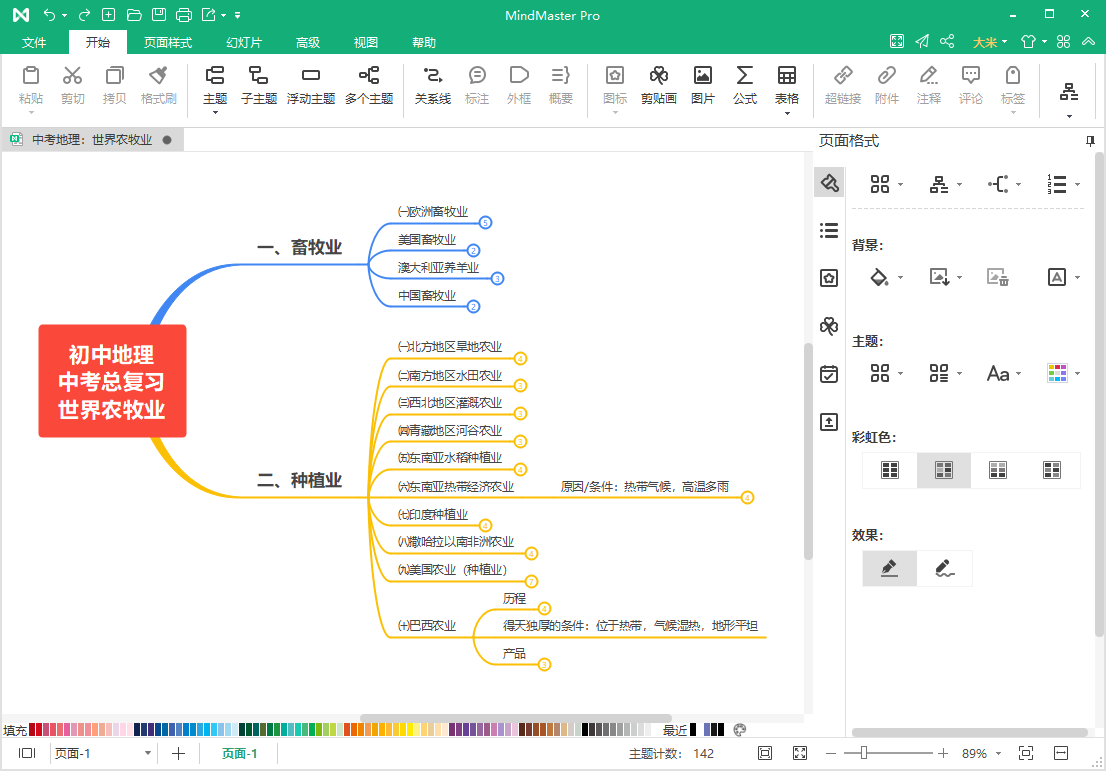Viewport: 1106px width, 771px height.
Task: Open the theme font Aa dropdown
Action: (x=1004, y=373)
